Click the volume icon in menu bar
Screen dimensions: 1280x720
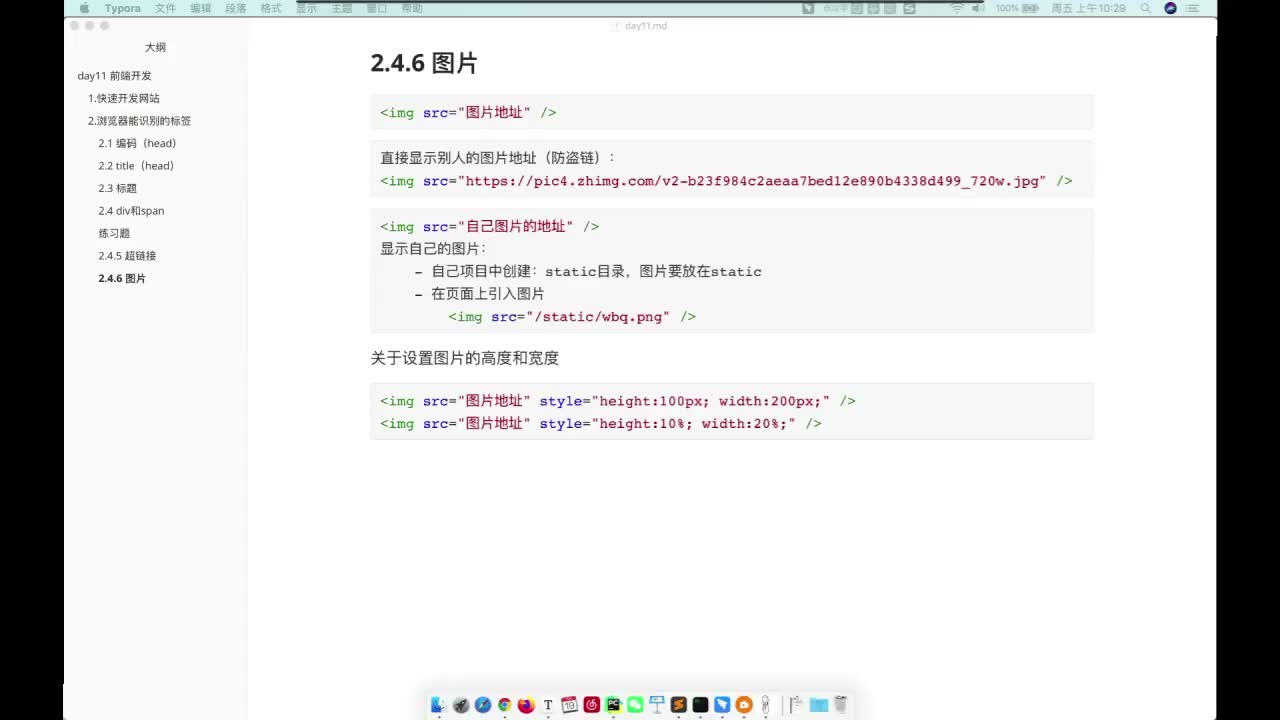[x=978, y=8]
